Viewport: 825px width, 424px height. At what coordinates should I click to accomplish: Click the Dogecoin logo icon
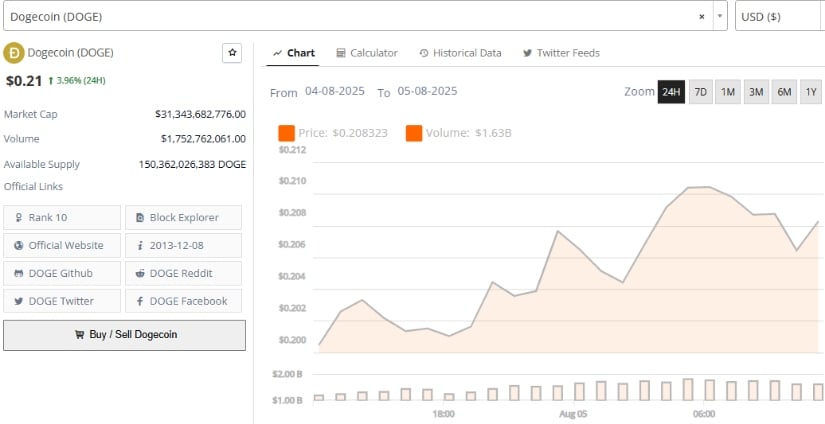point(14,53)
